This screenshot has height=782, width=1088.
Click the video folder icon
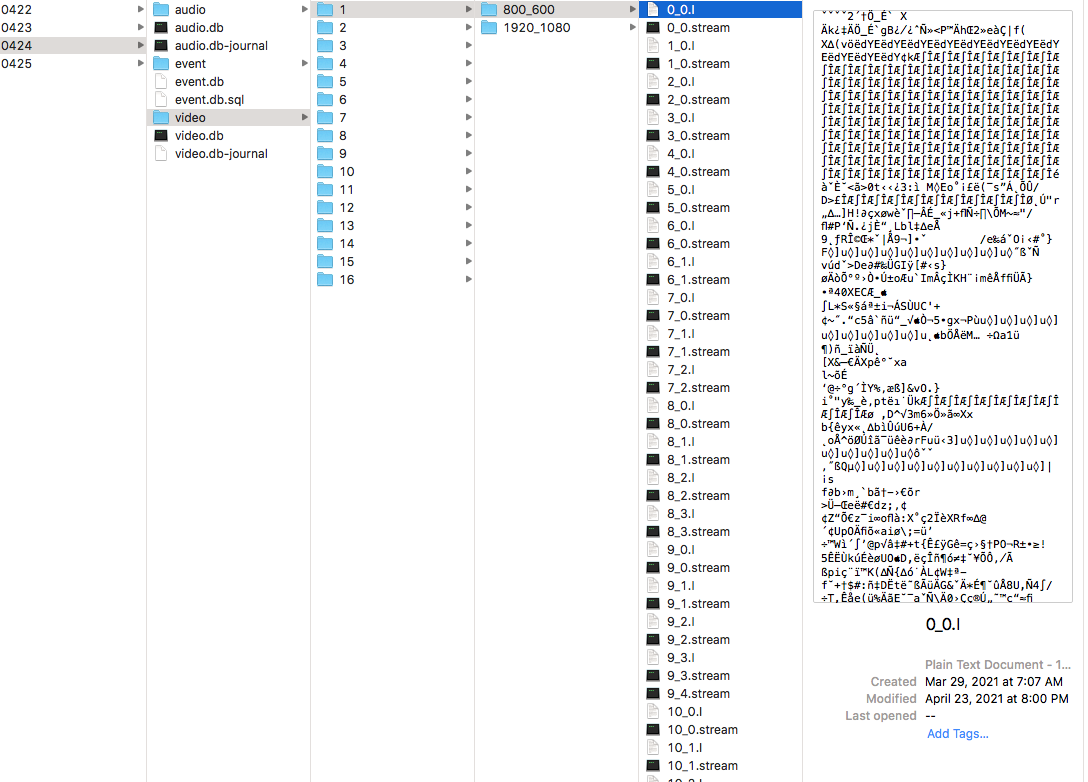[x=161, y=118]
